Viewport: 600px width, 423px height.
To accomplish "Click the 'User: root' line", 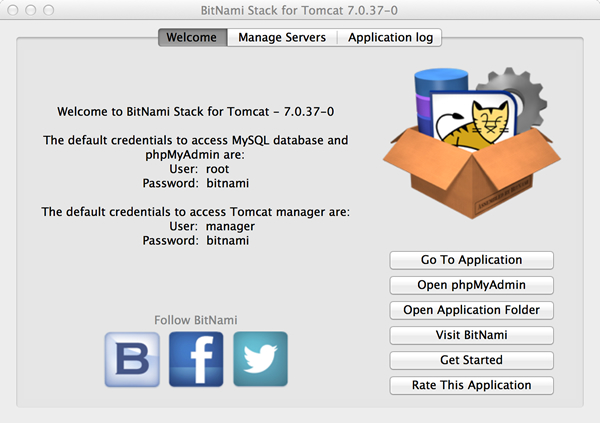I will point(199,169).
